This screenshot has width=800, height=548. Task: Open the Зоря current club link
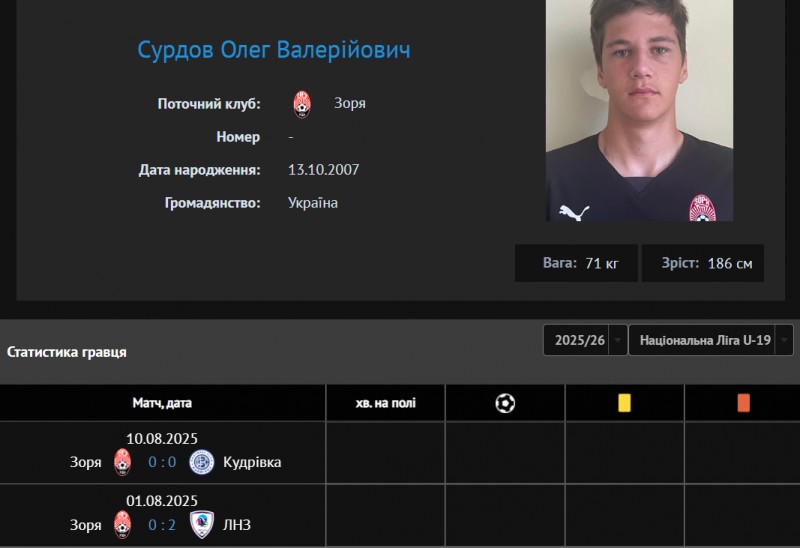coord(349,103)
